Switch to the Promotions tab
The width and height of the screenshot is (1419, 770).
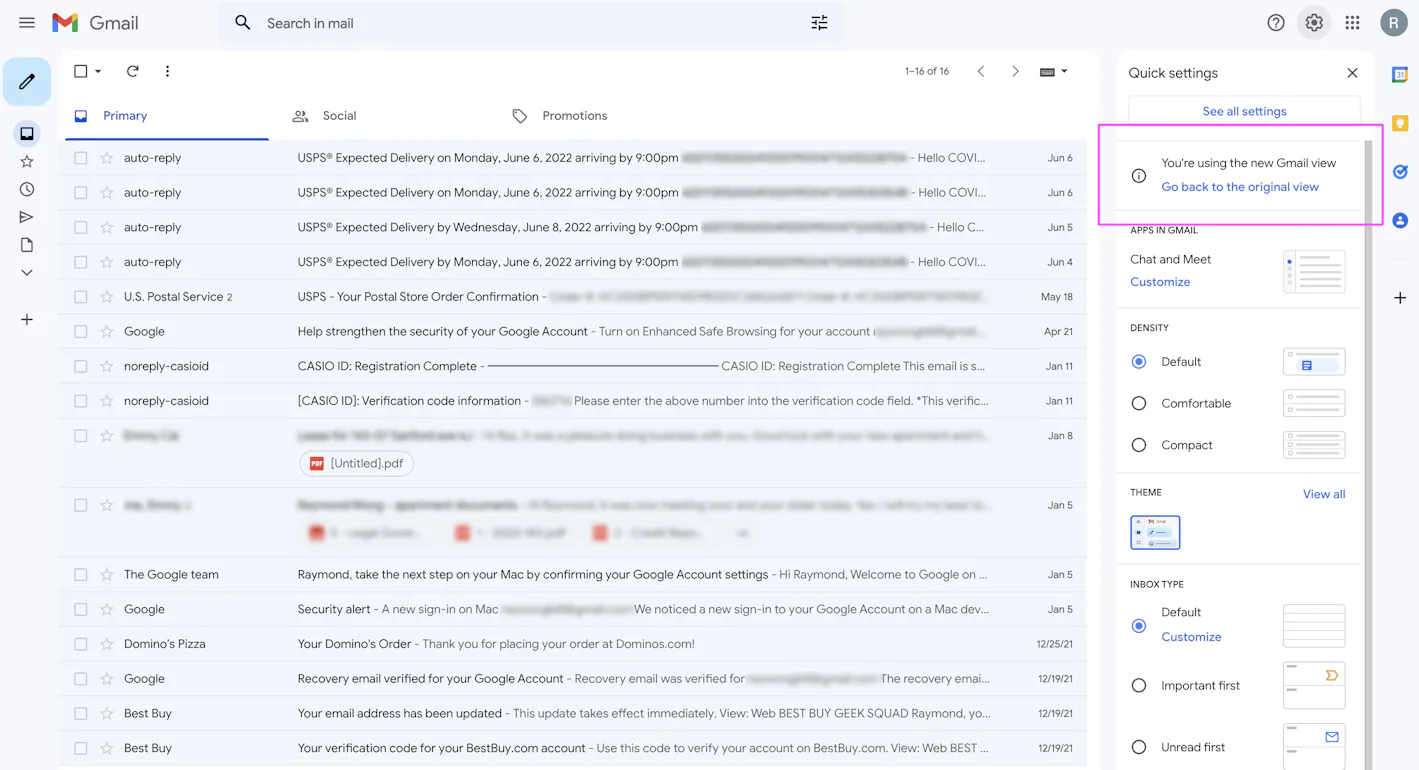pos(560,116)
